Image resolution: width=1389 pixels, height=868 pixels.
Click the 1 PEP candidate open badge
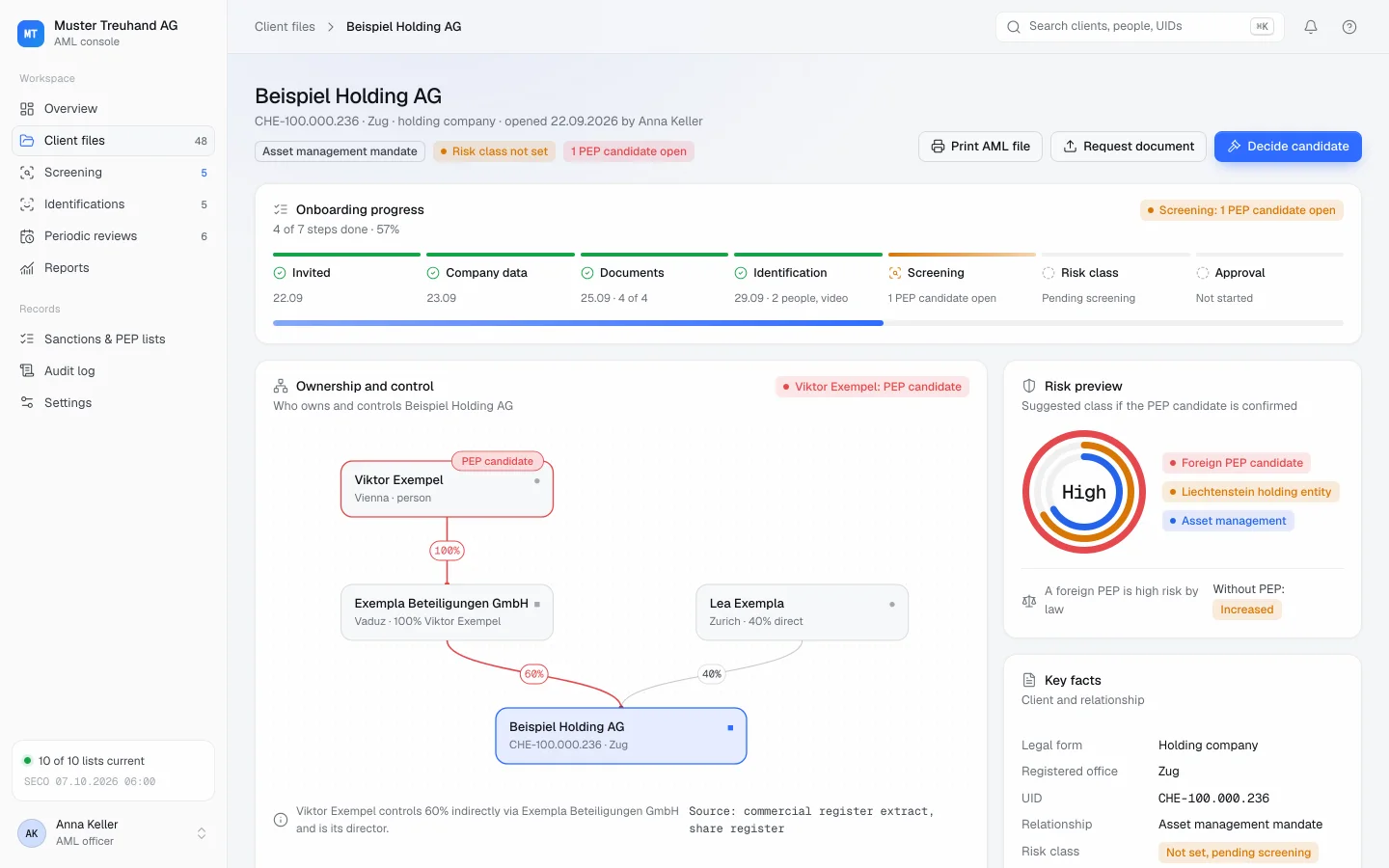(x=629, y=151)
